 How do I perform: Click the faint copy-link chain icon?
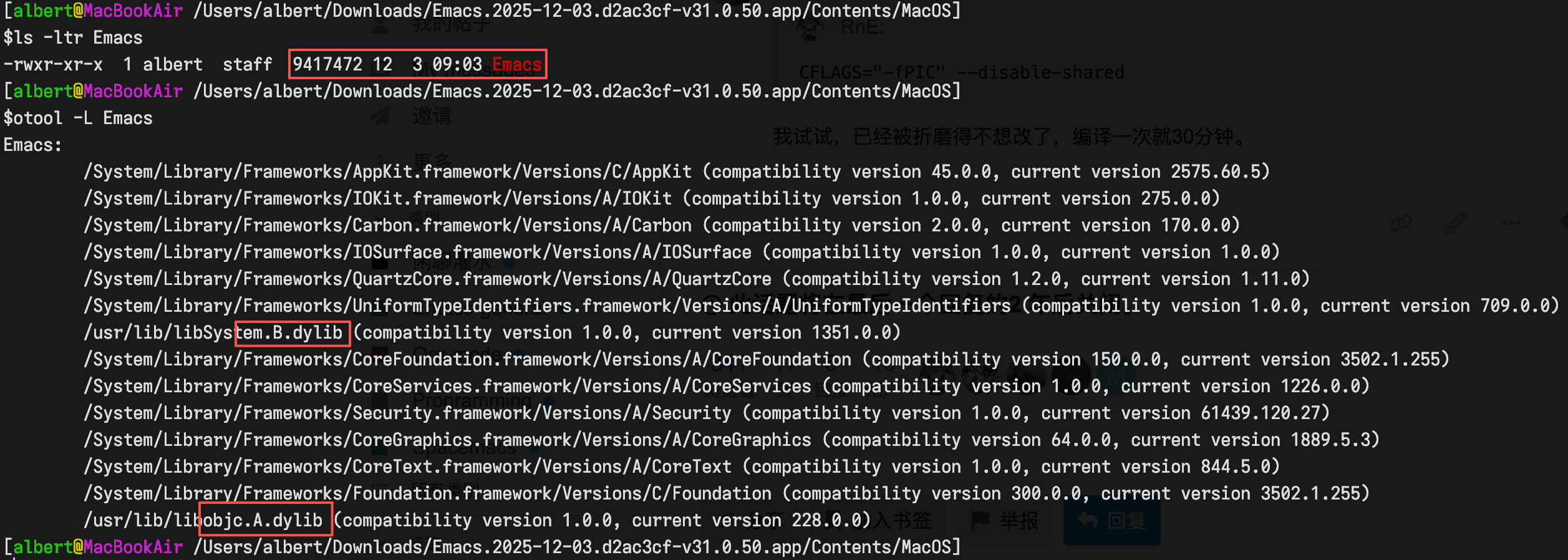click(1401, 223)
